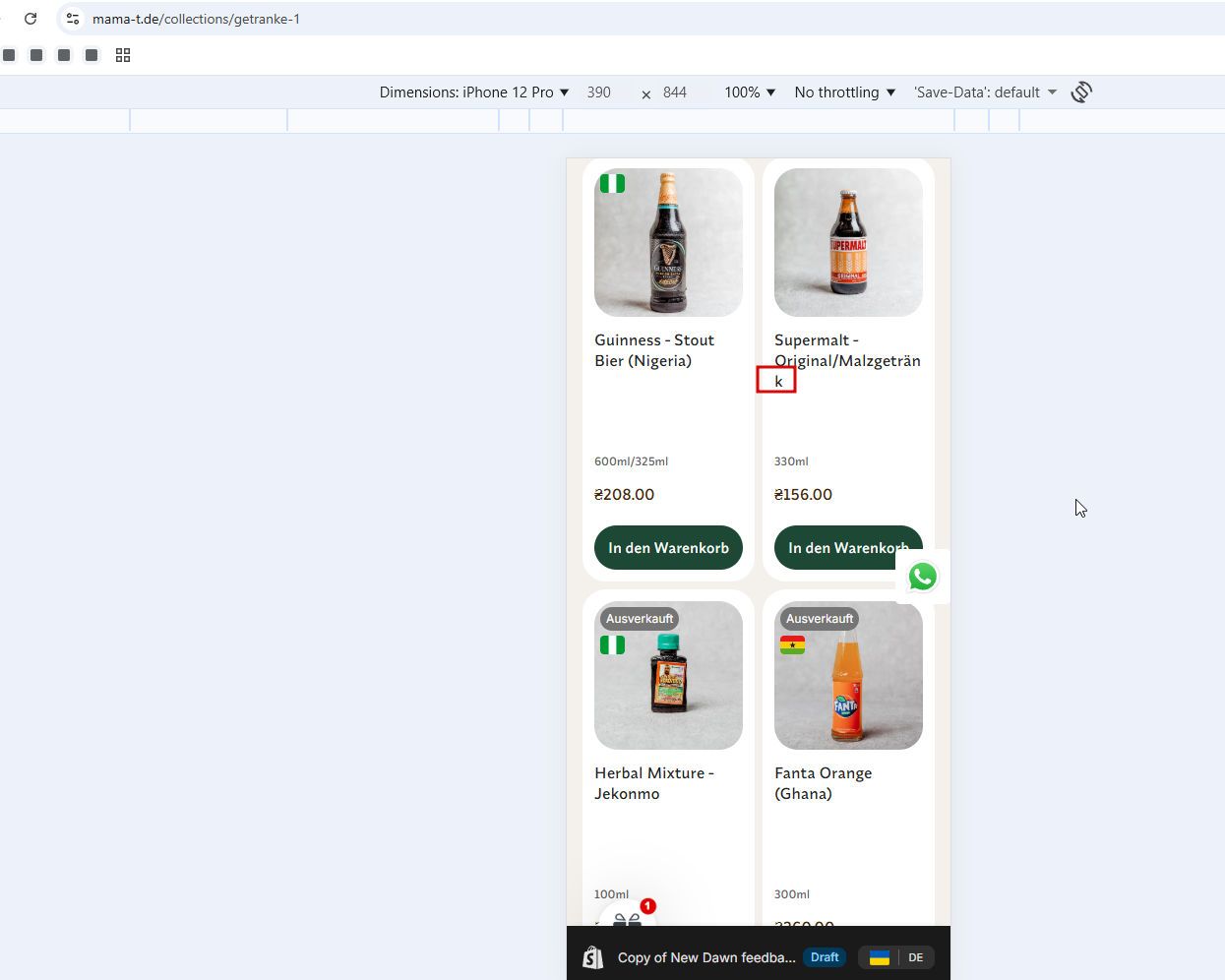Add Guinness to cart with In den Warenkorb
Image resolution: width=1225 pixels, height=980 pixels.
coord(668,548)
